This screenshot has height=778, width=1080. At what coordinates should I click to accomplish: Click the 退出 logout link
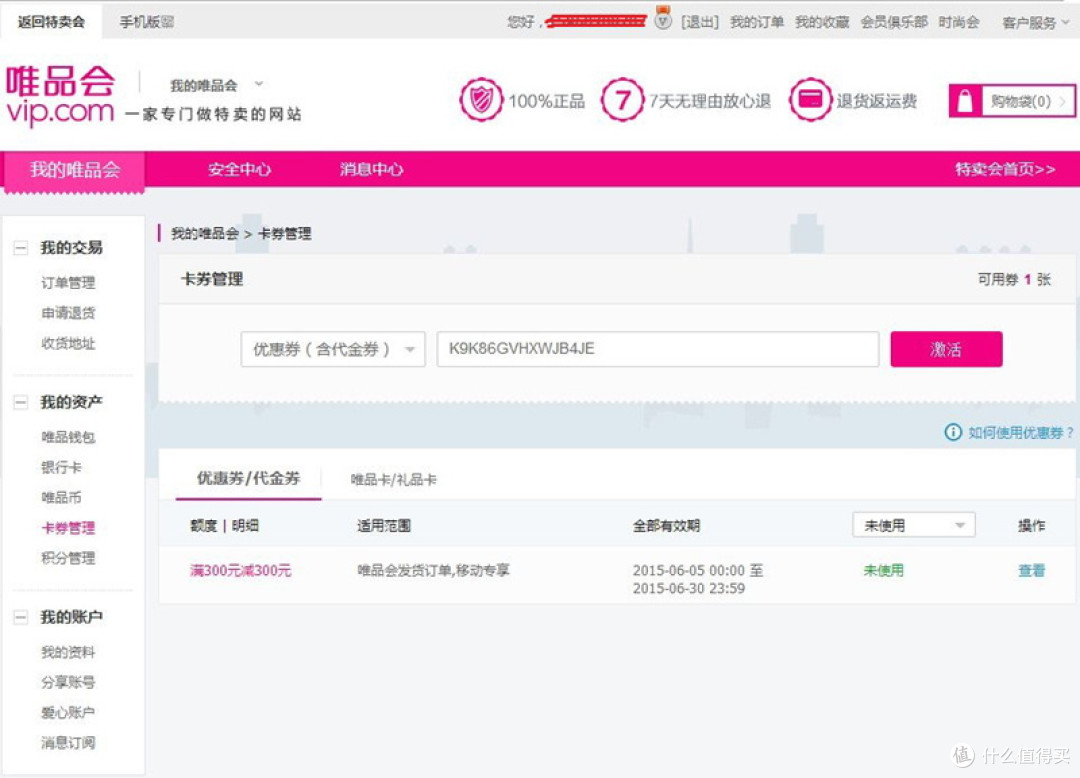pyautogui.click(x=699, y=22)
